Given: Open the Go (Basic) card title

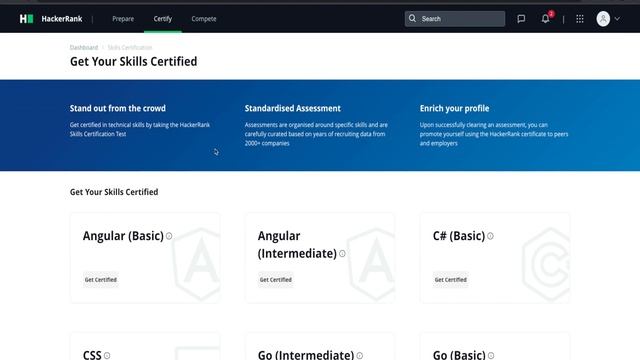Looking at the screenshot, I should 459,355.
